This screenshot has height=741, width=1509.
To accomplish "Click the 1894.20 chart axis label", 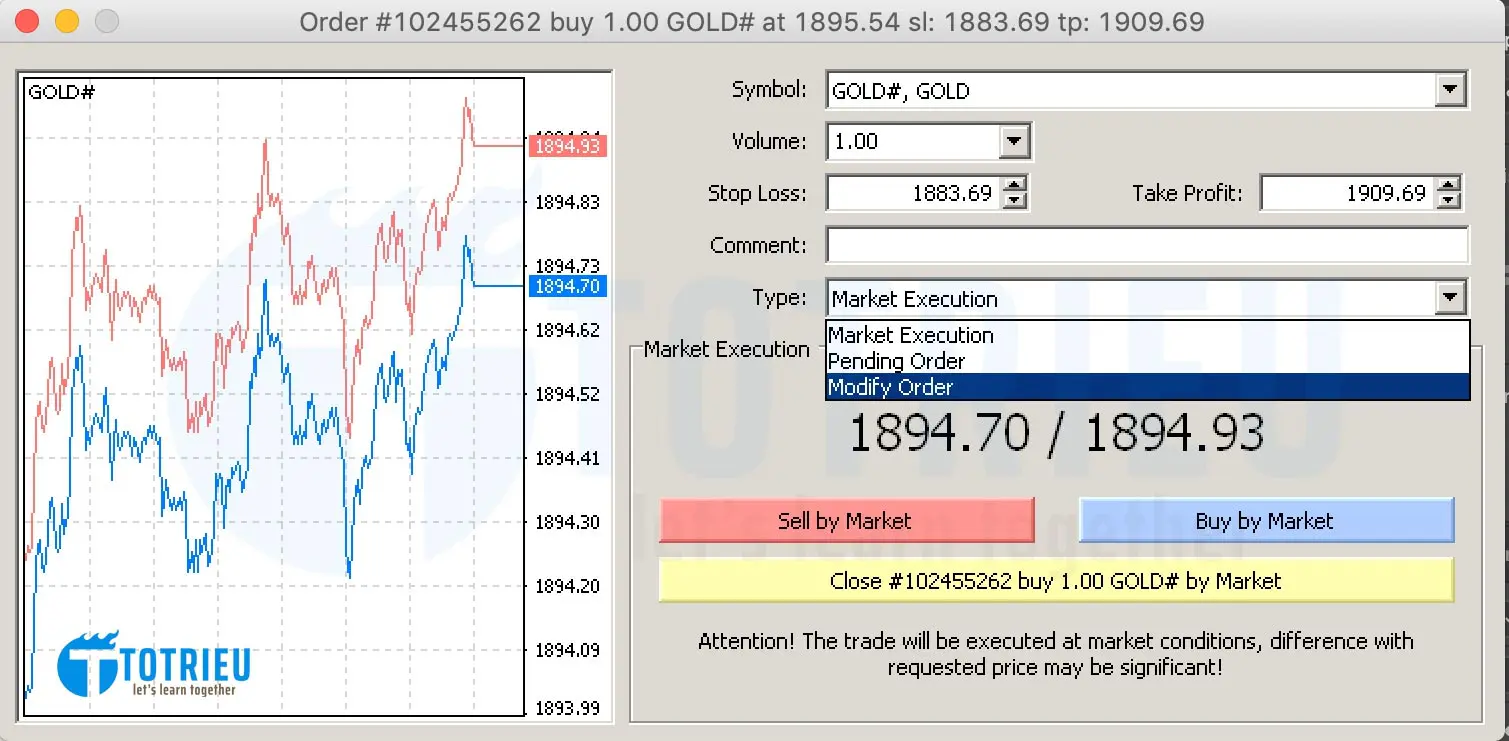I will pyautogui.click(x=567, y=586).
